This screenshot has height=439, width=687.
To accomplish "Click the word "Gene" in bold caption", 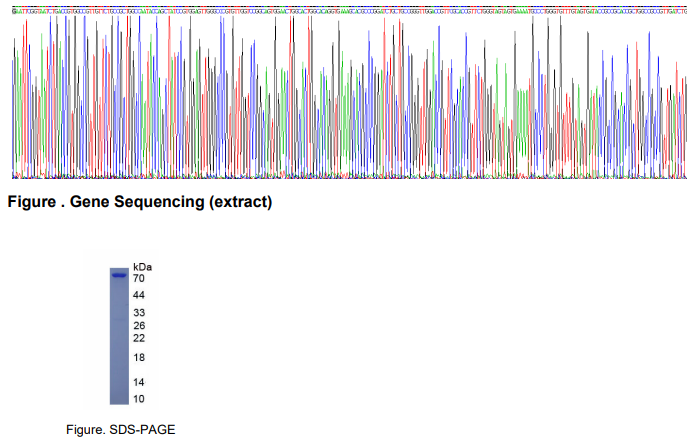I will coord(87,203).
